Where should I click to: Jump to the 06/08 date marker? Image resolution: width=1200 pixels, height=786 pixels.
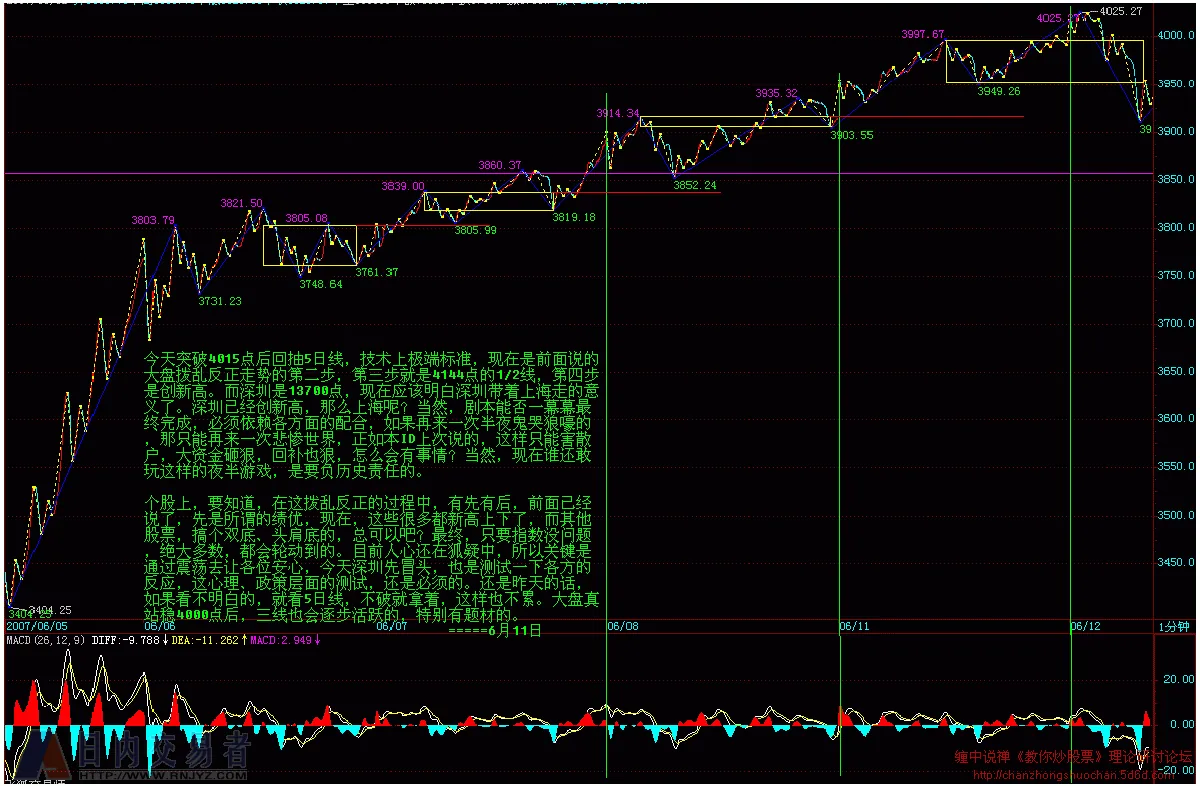click(x=623, y=626)
